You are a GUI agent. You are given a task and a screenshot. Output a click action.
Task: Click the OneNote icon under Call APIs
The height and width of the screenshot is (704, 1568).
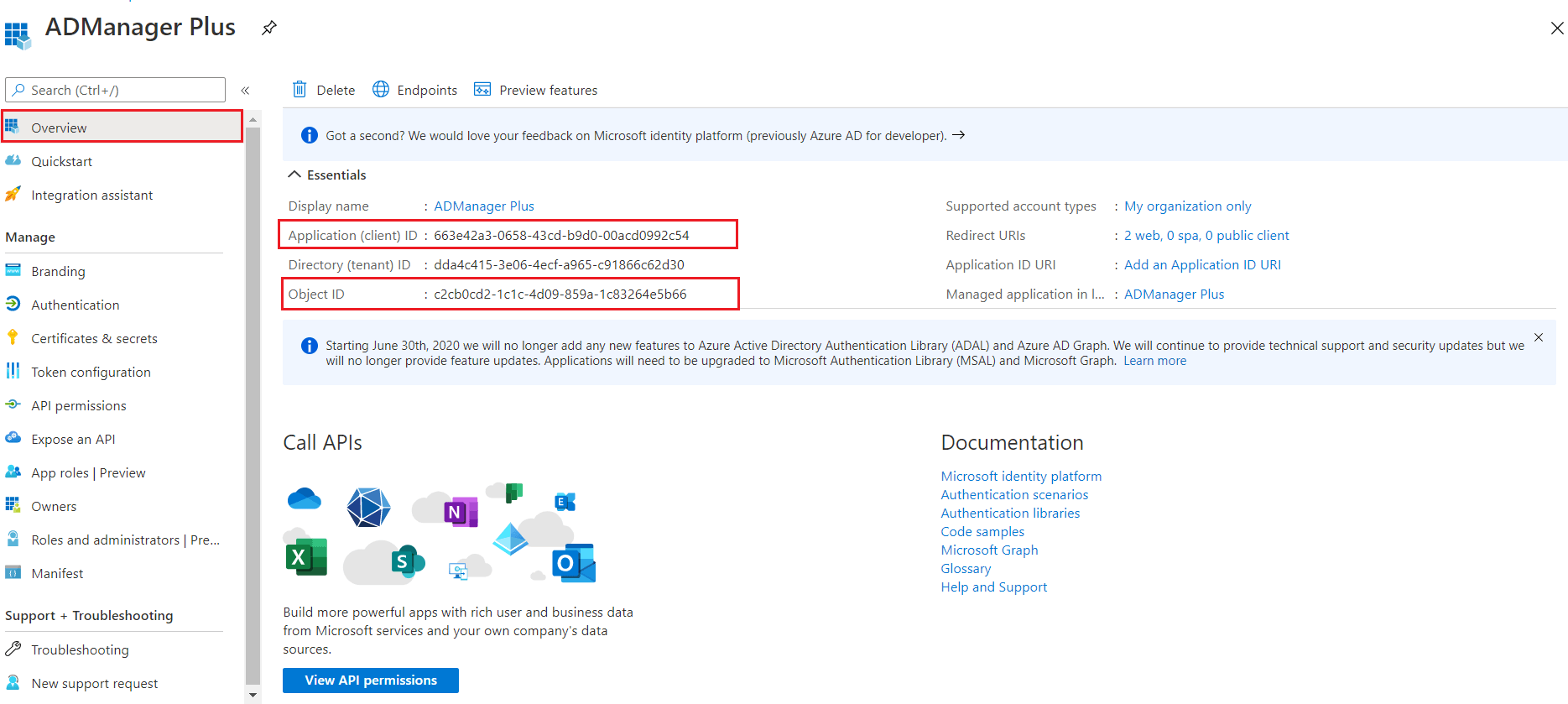[461, 512]
